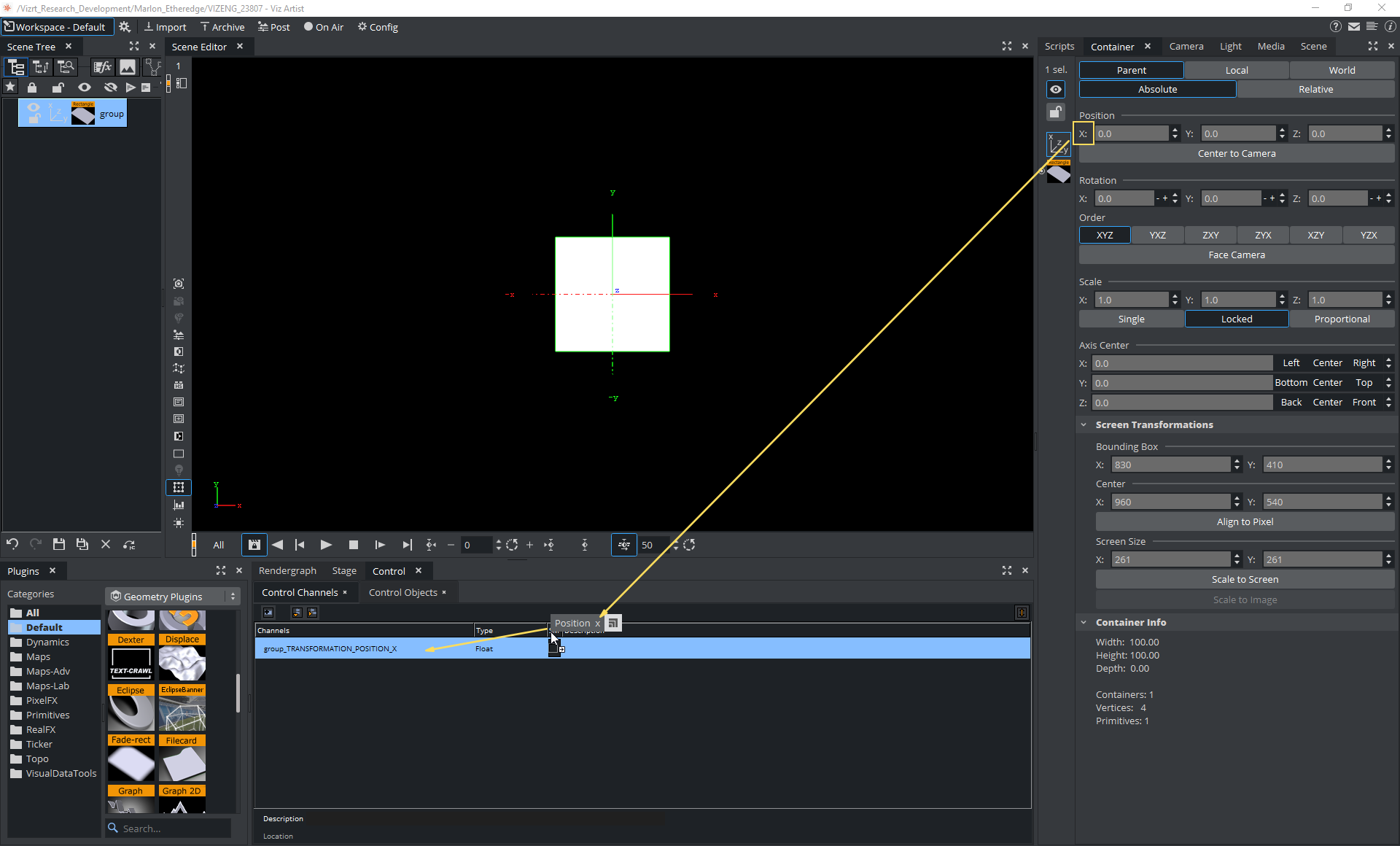Open the Post menu
This screenshot has height=846, width=1400.
pos(273,27)
